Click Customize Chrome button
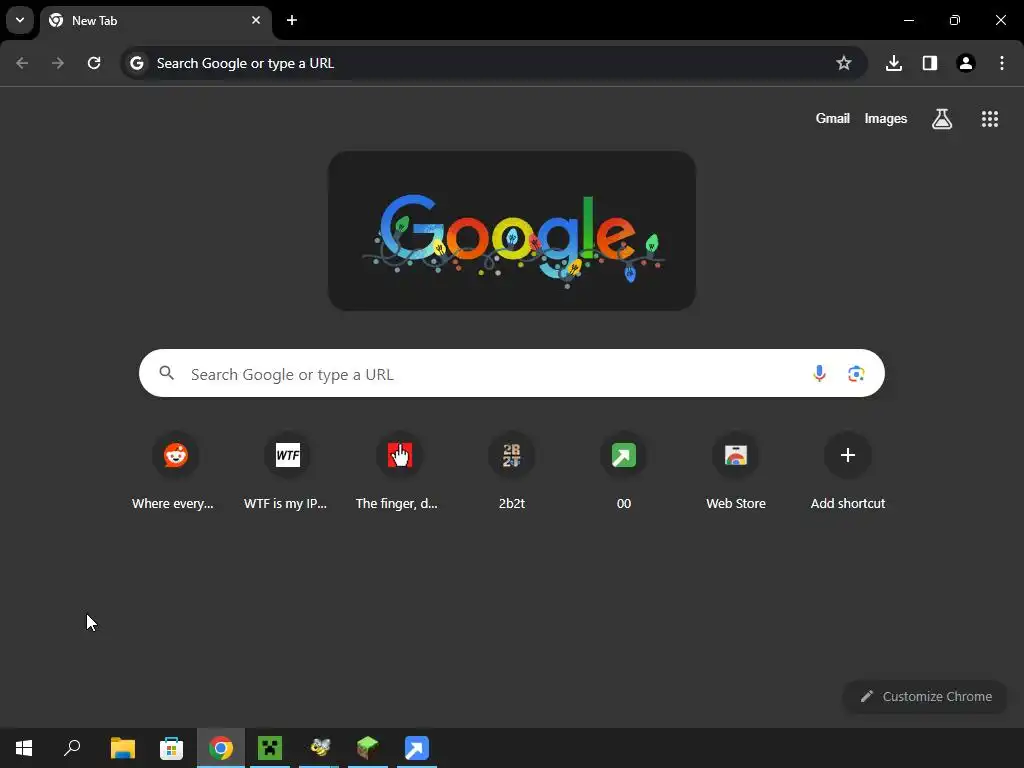 [925, 696]
